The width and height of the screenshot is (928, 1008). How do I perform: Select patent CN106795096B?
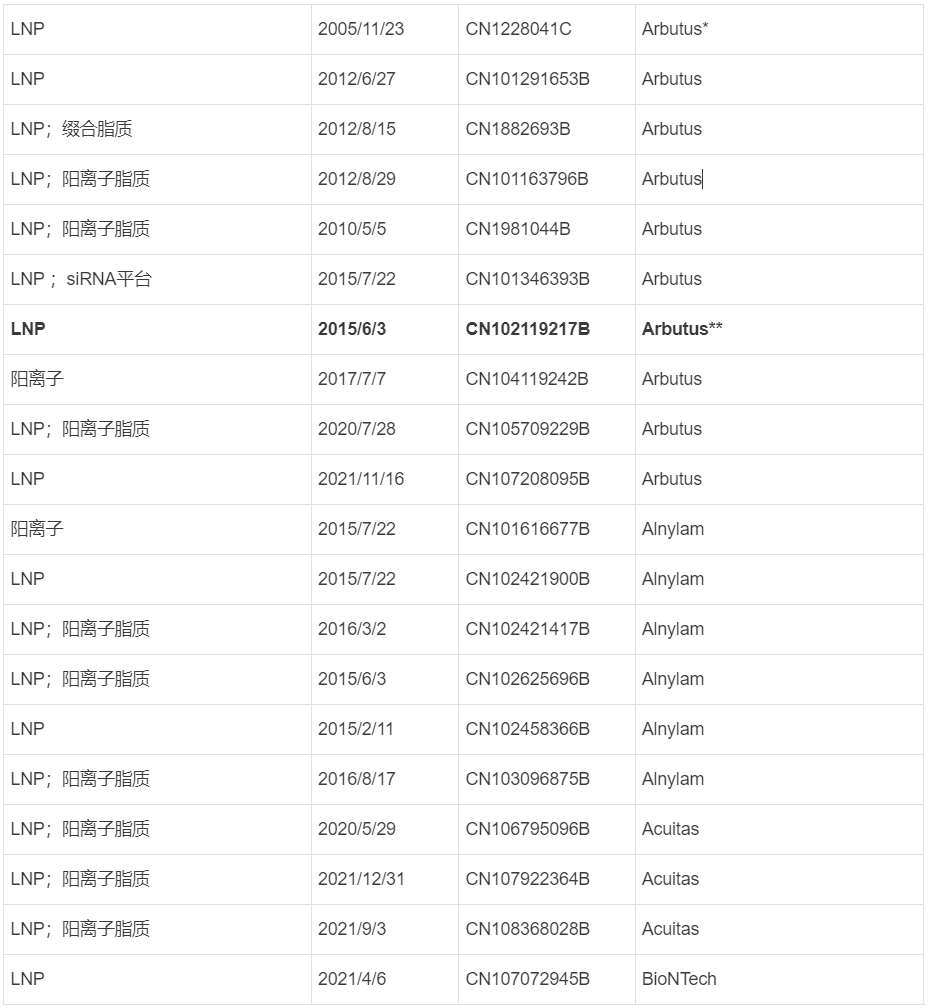pyautogui.click(x=527, y=829)
